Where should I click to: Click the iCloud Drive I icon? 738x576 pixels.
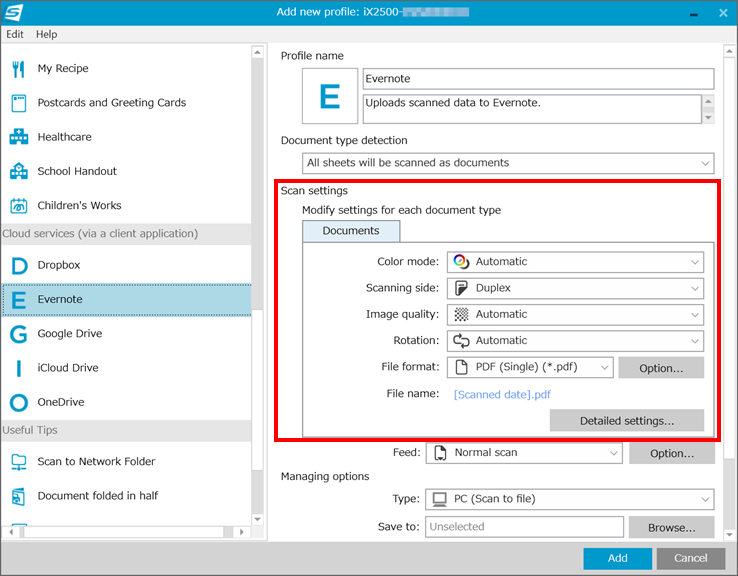pyautogui.click(x=18, y=368)
